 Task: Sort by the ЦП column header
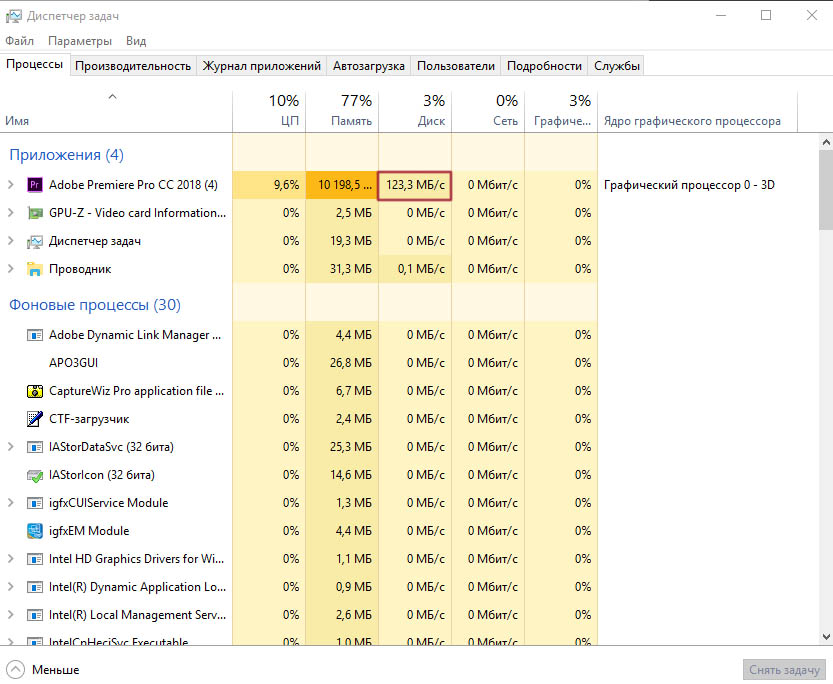(269, 112)
